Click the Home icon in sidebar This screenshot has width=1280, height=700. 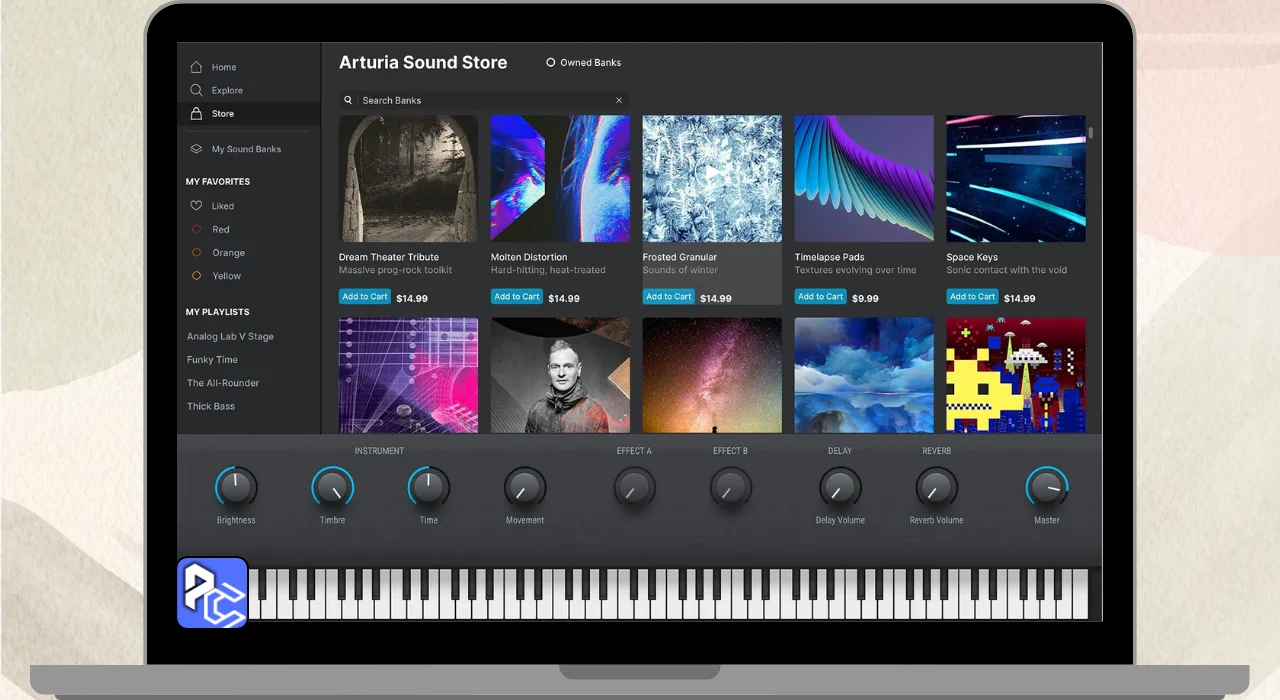pyautogui.click(x=197, y=67)
